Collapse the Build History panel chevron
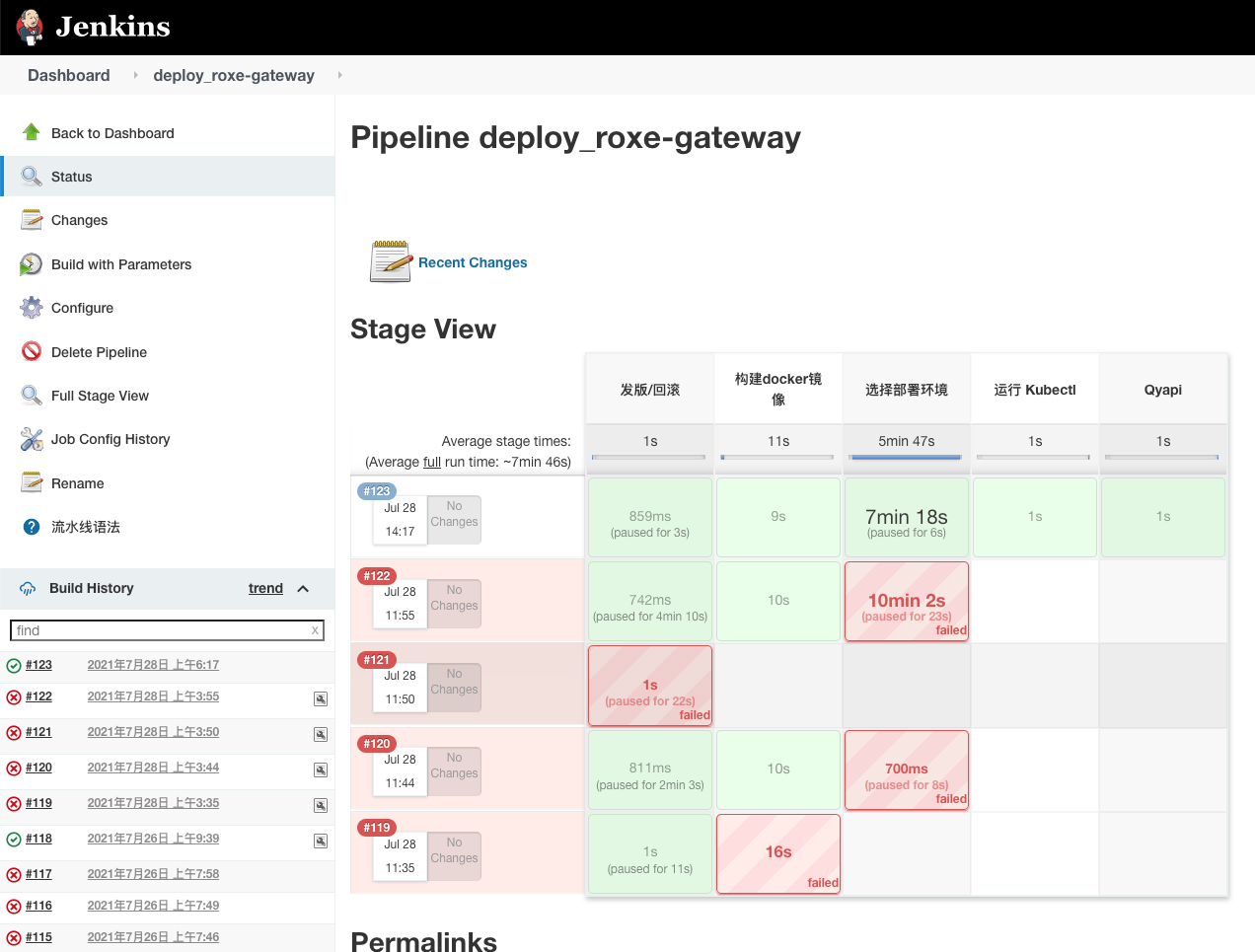 coord(303,588)
